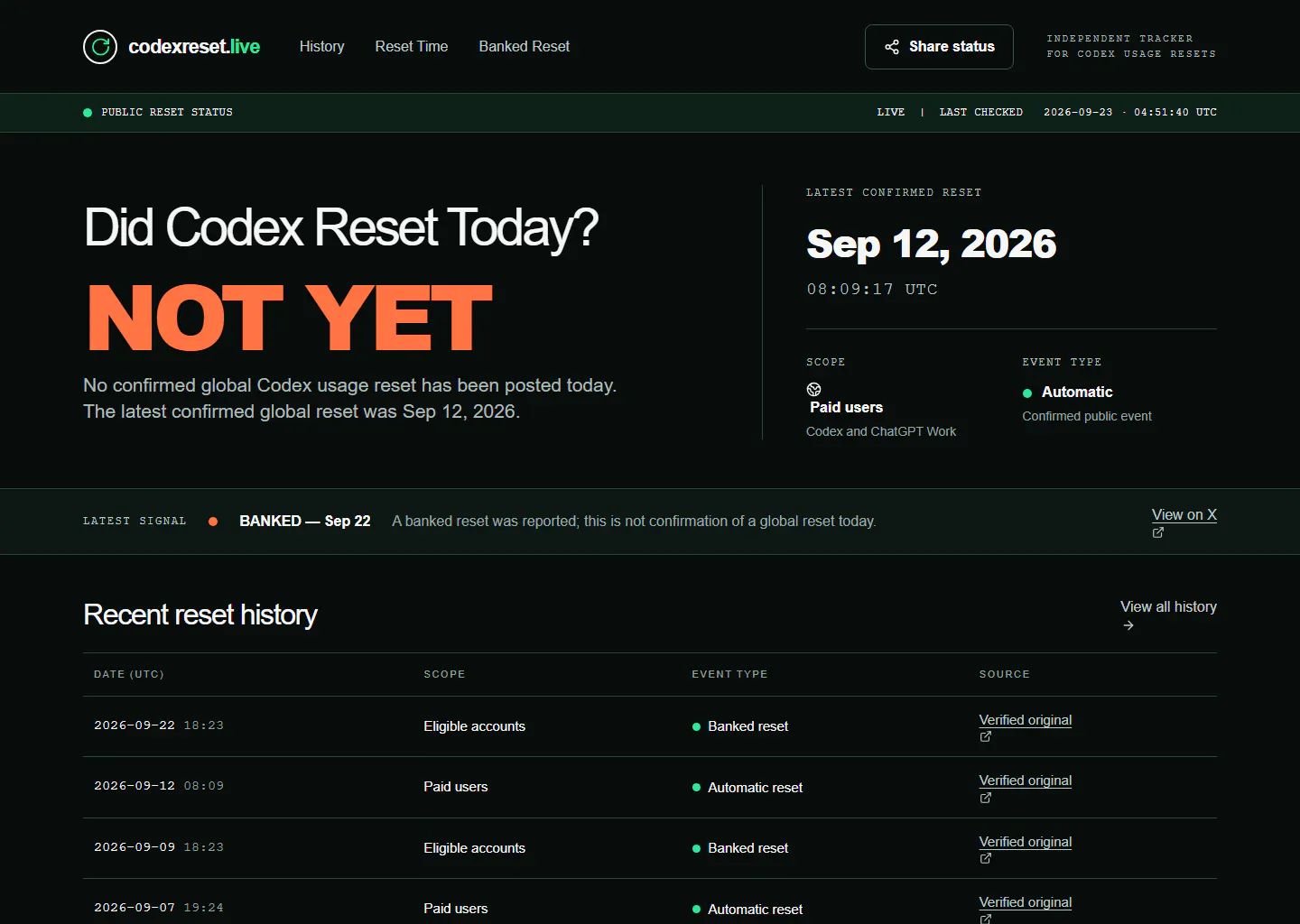Open the View all history link
Image resolution: width=1300 pixels, height=924 pixels.
point(1168,606)
